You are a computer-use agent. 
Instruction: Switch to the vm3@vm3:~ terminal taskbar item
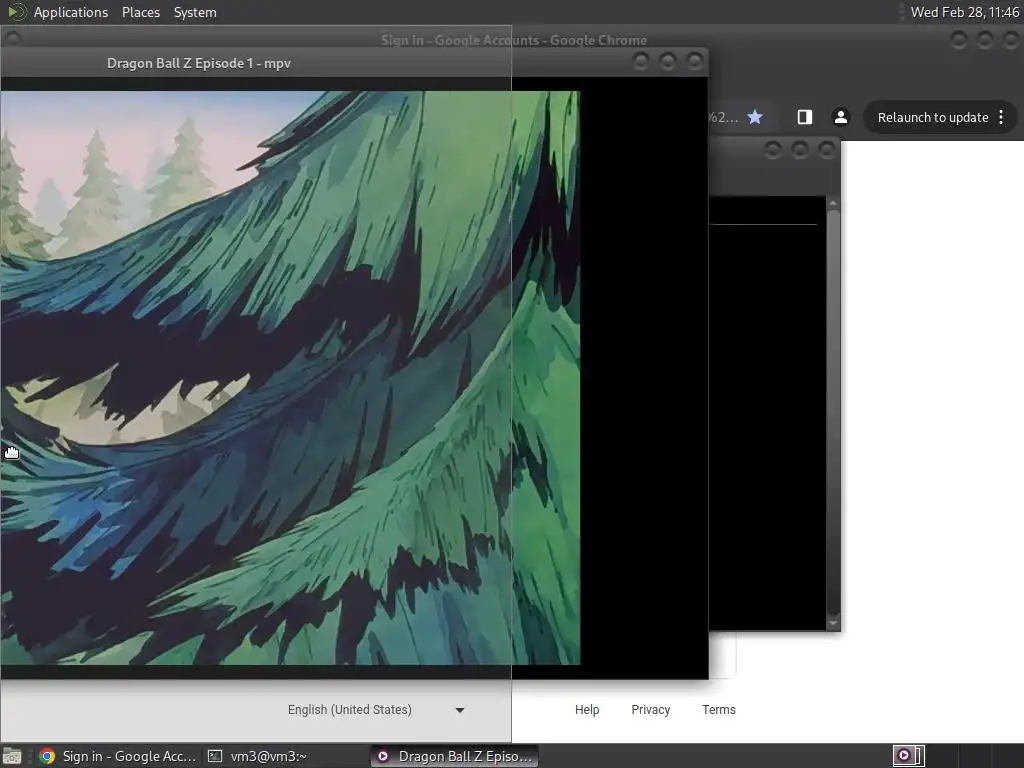click(257, 756)
